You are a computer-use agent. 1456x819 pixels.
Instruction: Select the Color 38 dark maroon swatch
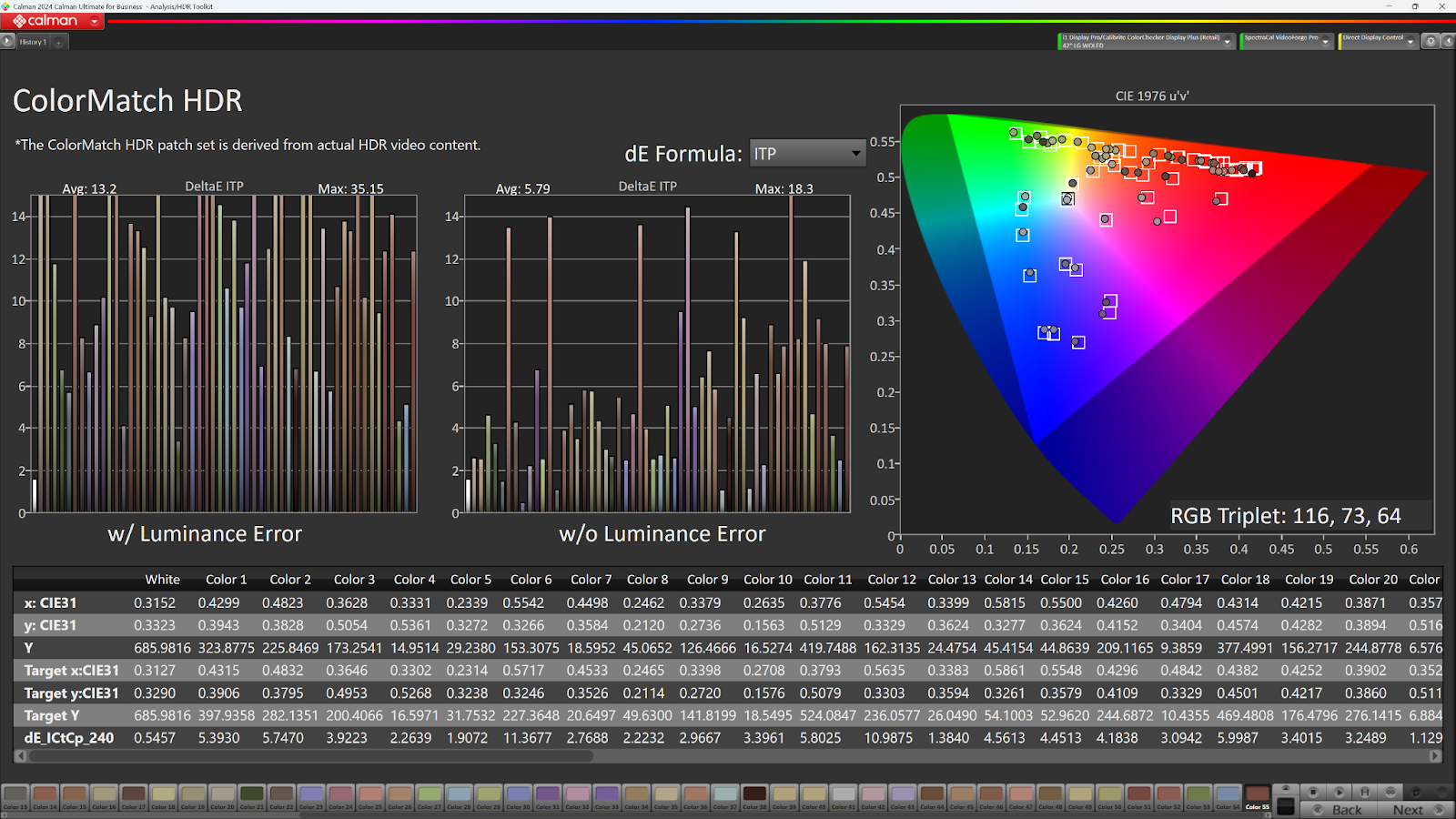[x=754, y=797]
